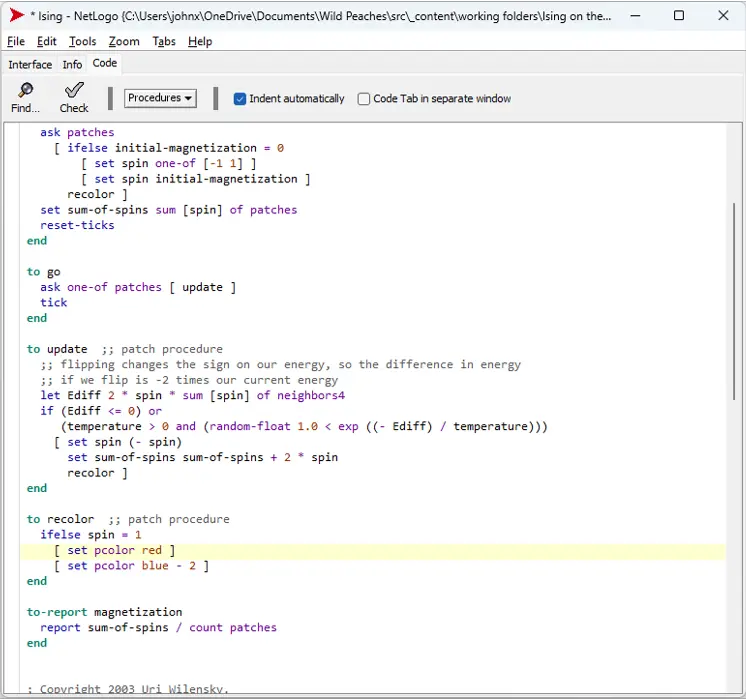This screenshot has width=746, height=699.
Task: Click the 'ask patches' line
Action: (77, 132)
